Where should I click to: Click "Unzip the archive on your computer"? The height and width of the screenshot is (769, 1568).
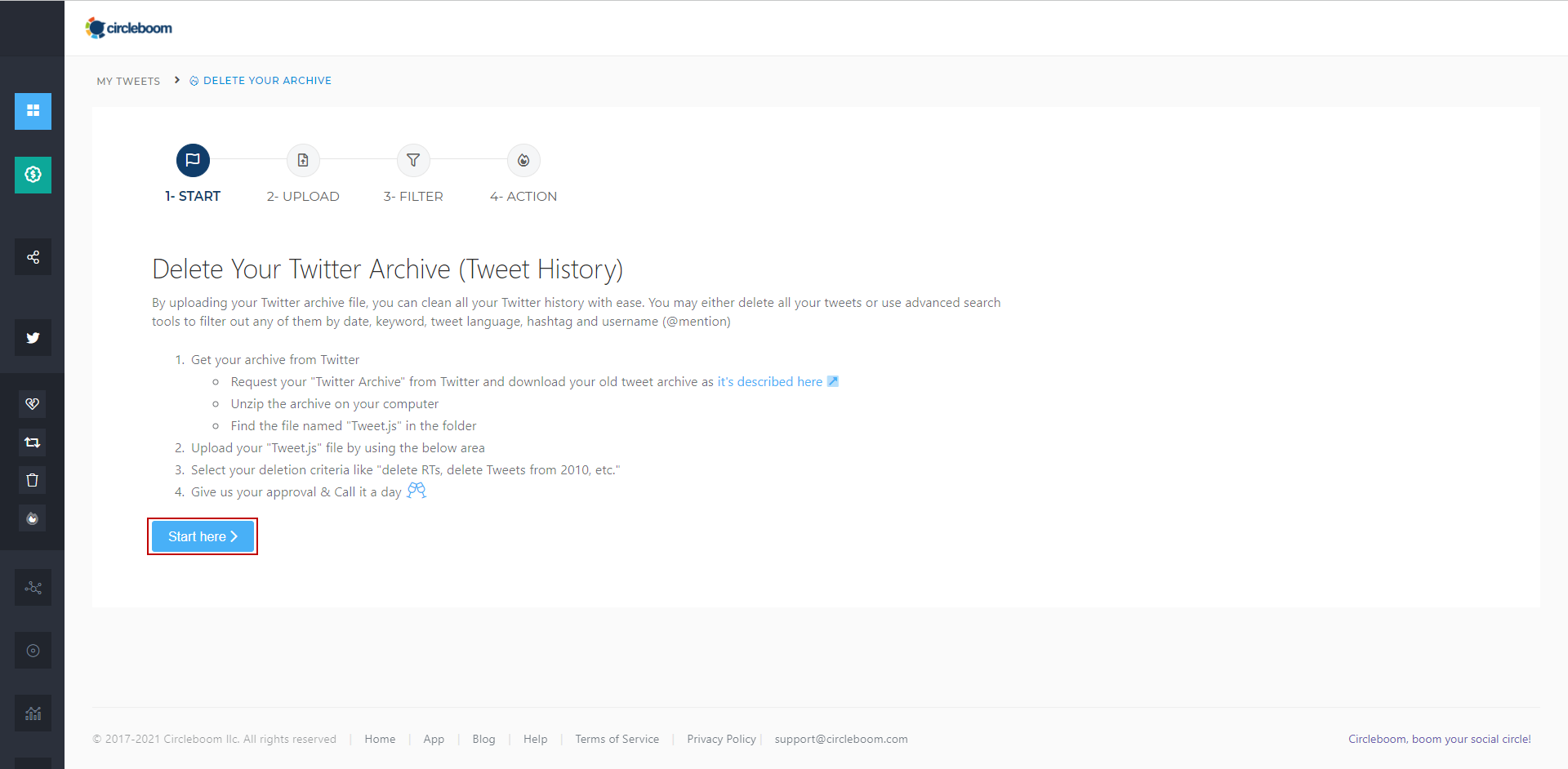335,403
